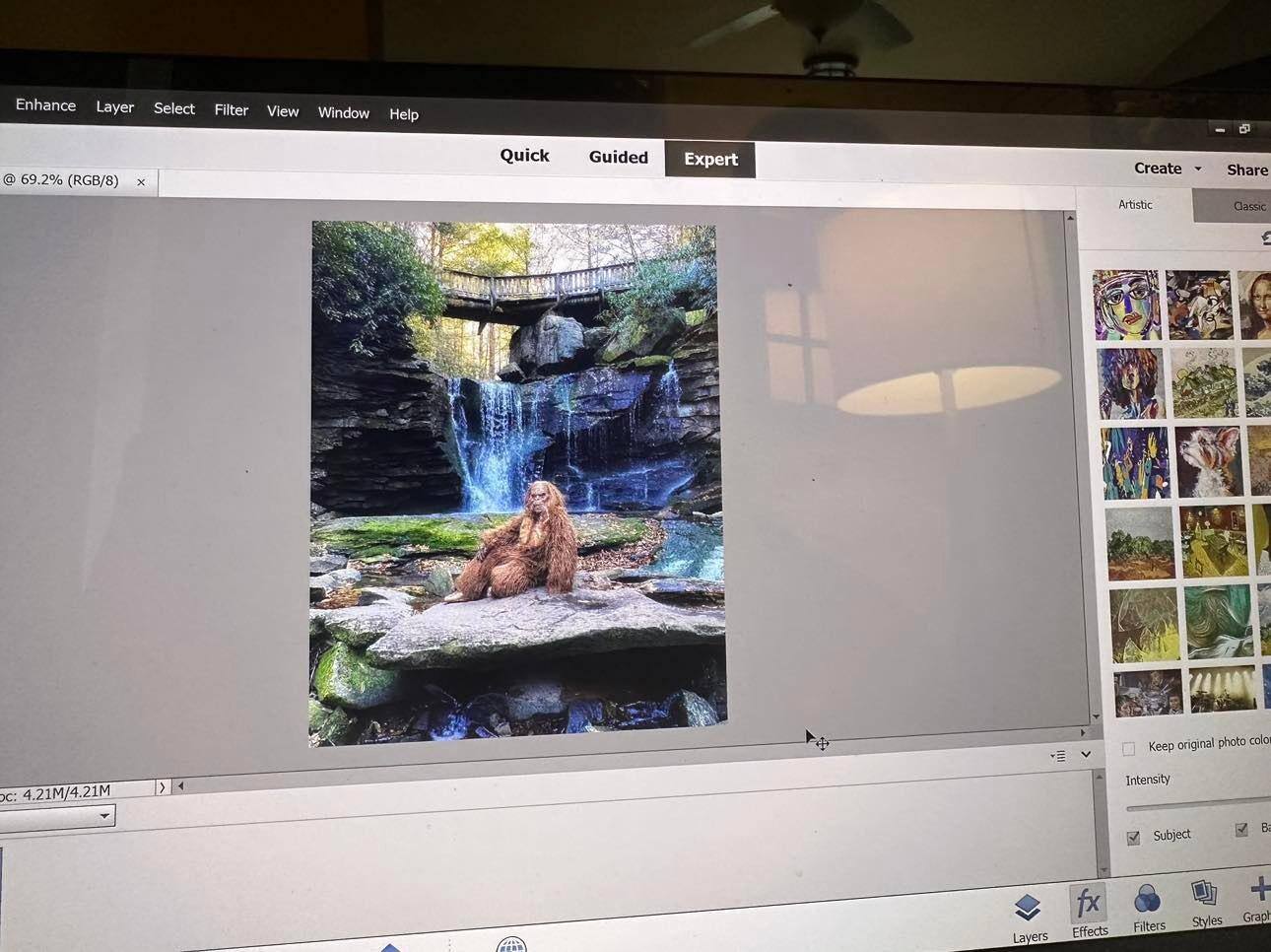This screenshot has height=952, width=1271.
Task: Click the photo bin list options icon
Action: (1058, 756)
